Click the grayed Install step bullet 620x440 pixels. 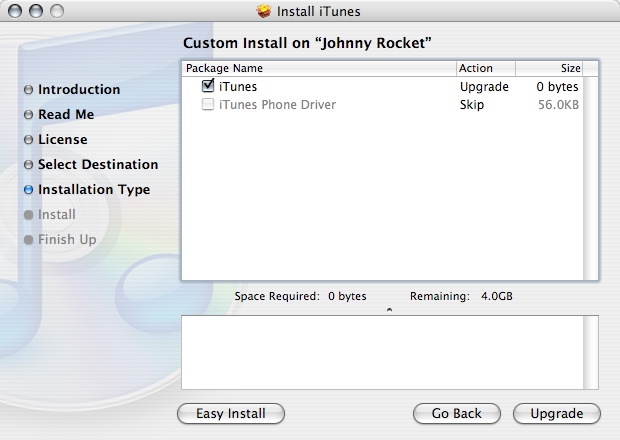pos(28,215)
